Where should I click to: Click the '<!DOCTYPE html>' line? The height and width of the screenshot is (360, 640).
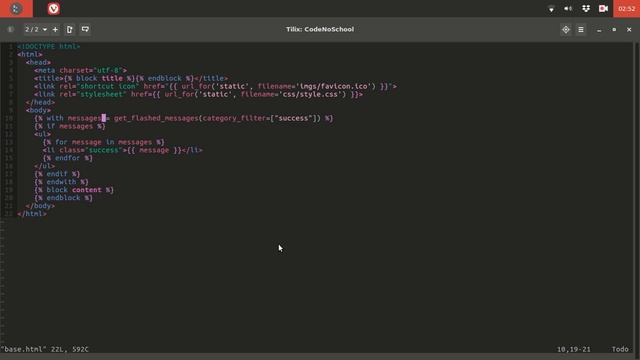49,47
